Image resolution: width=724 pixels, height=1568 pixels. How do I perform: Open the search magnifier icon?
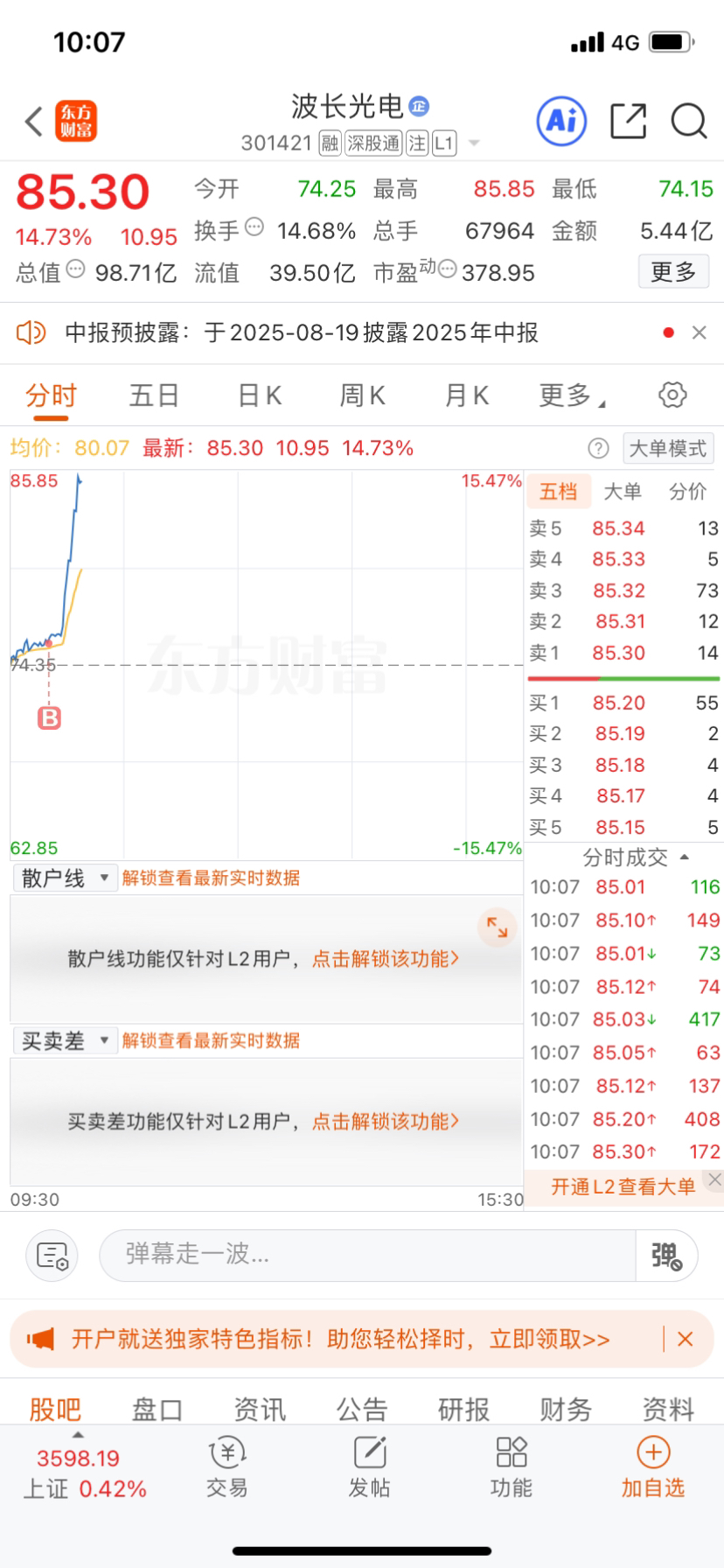click(x=689, y=121)
